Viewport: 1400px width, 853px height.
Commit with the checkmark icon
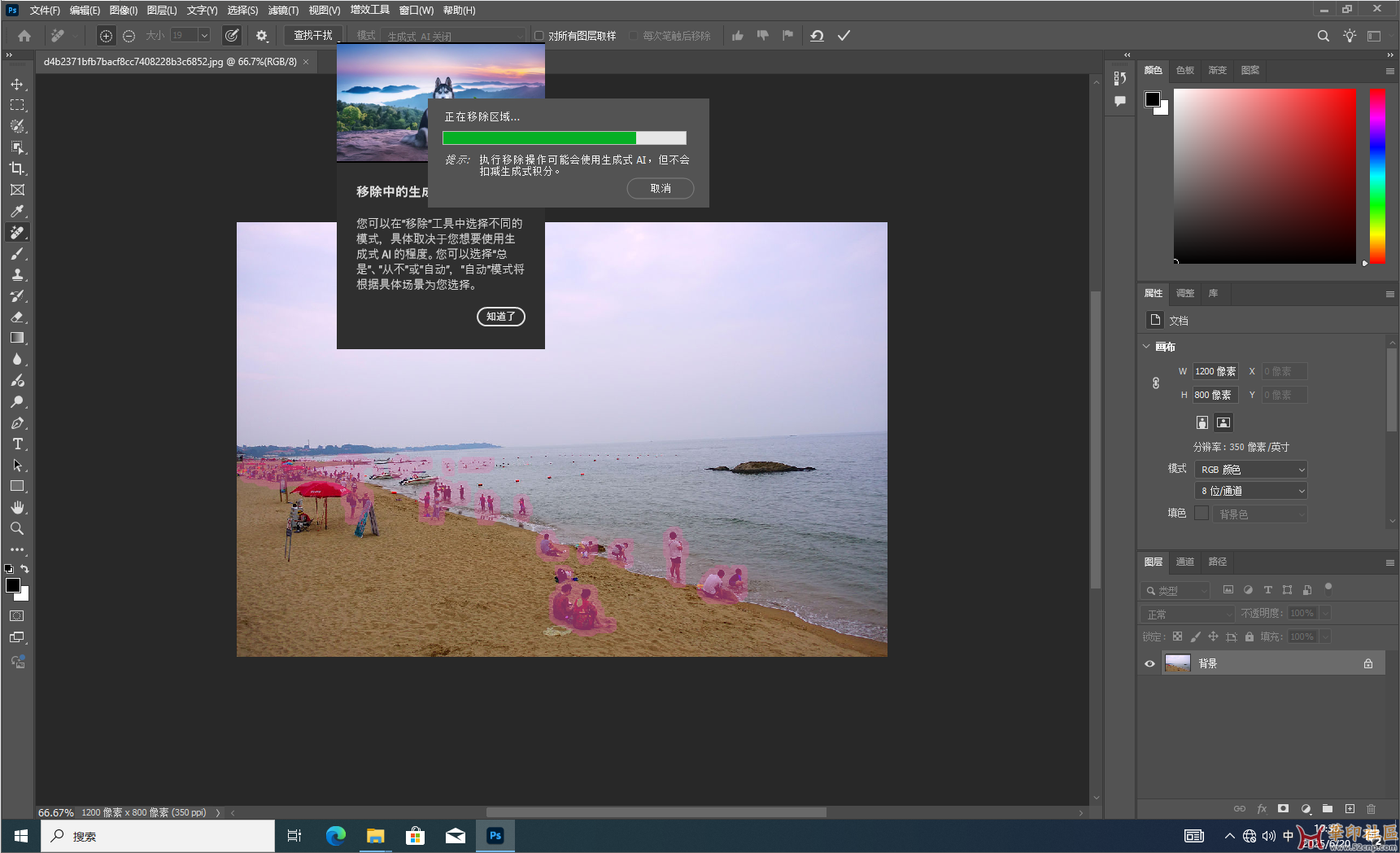click(844, 36)
